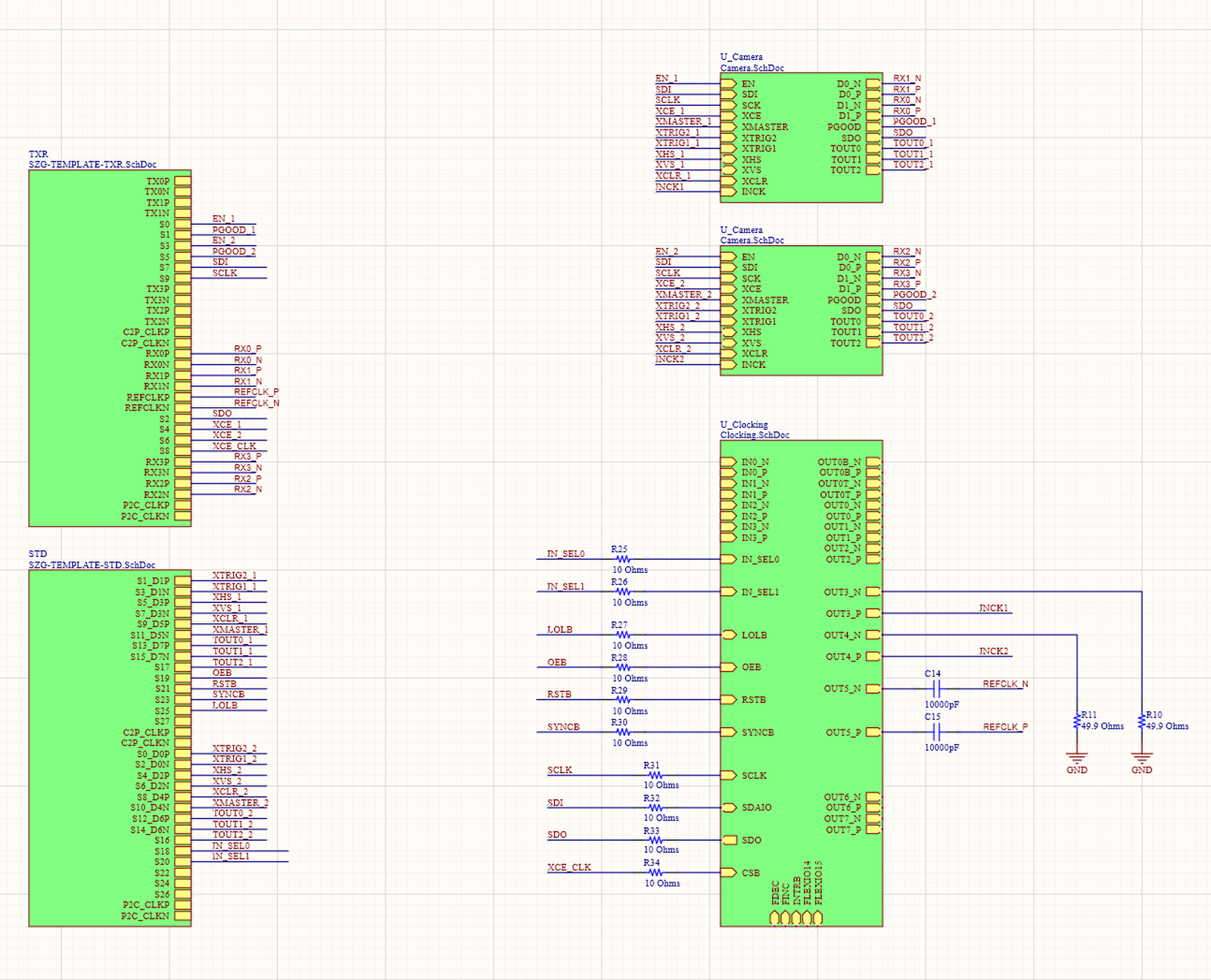The image size is (1211, 980).
Task: Select the CSB sheet entry port
Action: point(728,873)
